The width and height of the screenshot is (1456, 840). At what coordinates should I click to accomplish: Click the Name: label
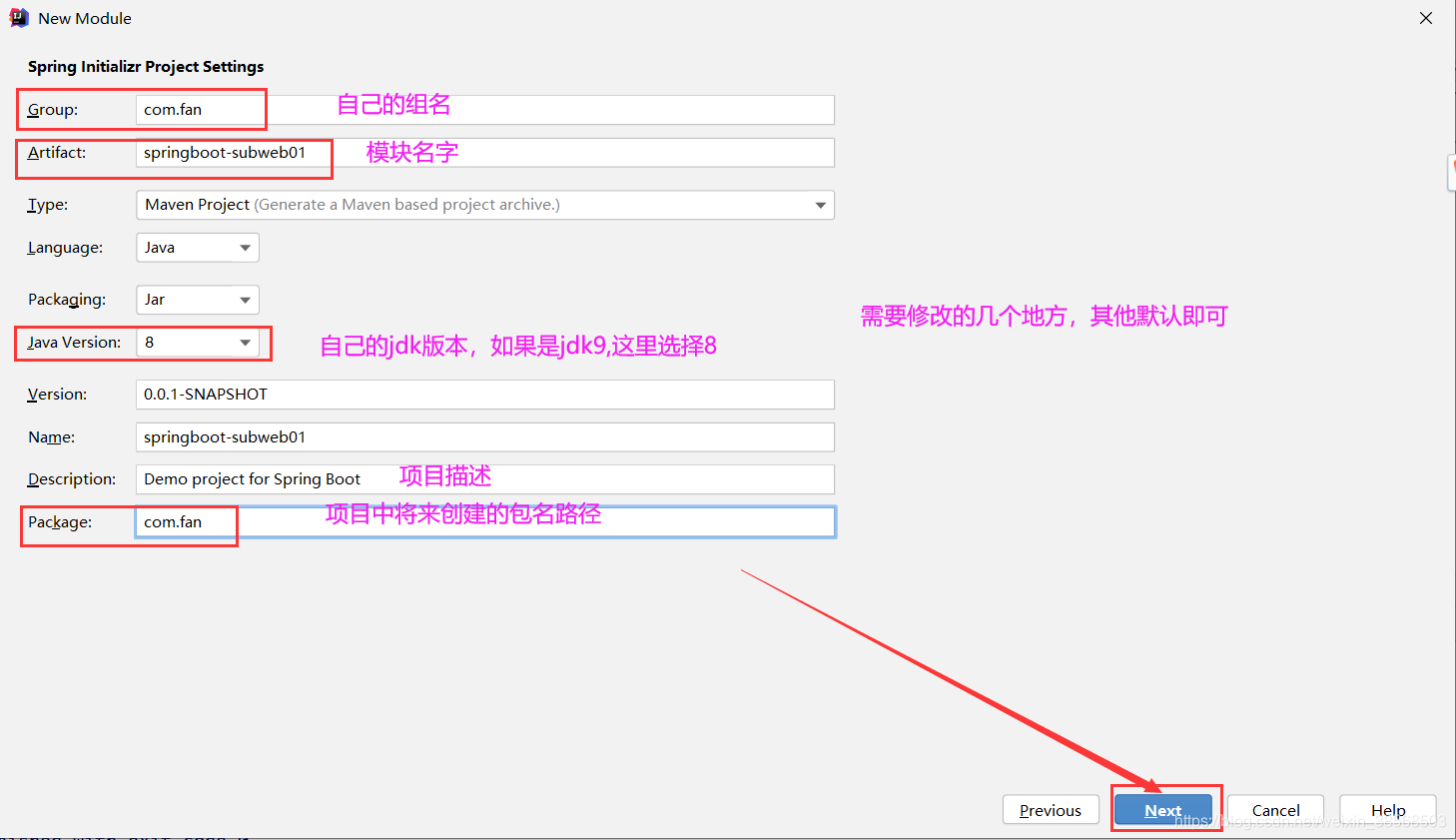(x=52, y=437)
